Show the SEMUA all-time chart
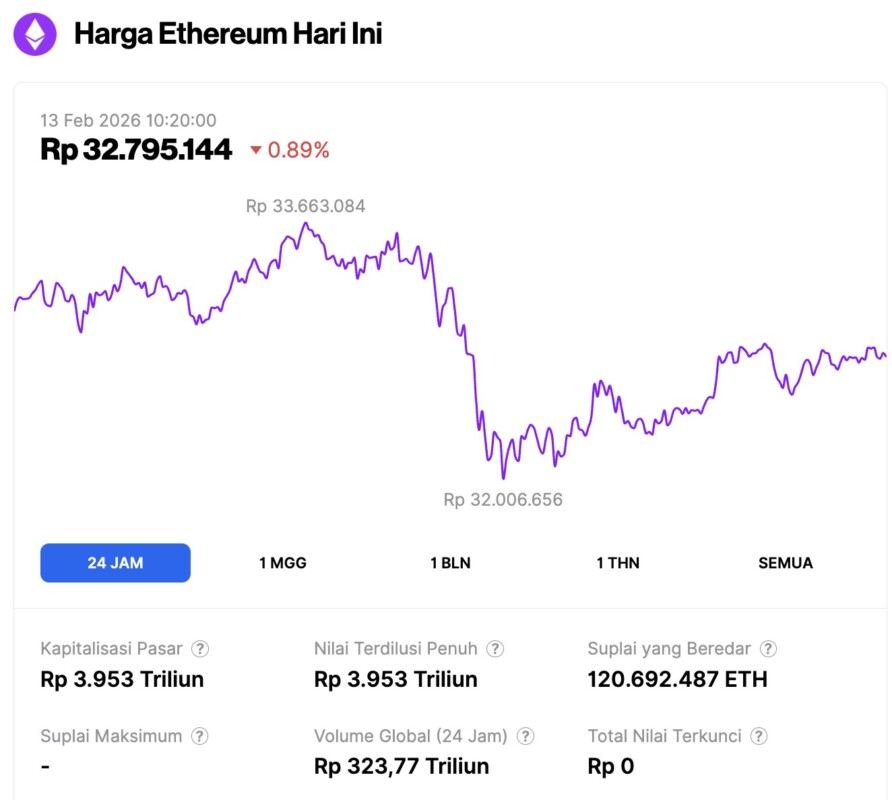The image size is (892, 800). pyautogui.click(x=785, y=563)
